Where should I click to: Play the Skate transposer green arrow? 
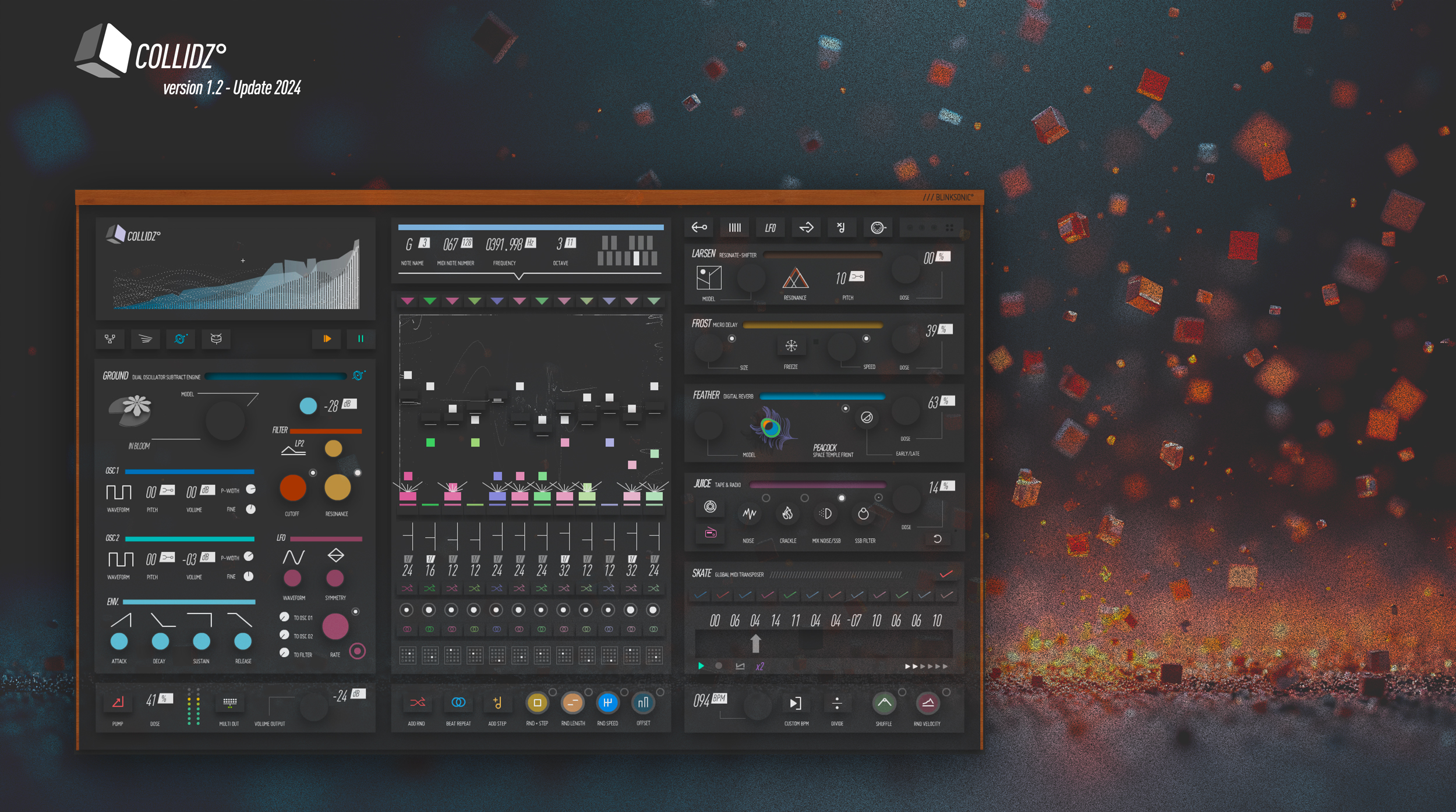click(701, 666)
